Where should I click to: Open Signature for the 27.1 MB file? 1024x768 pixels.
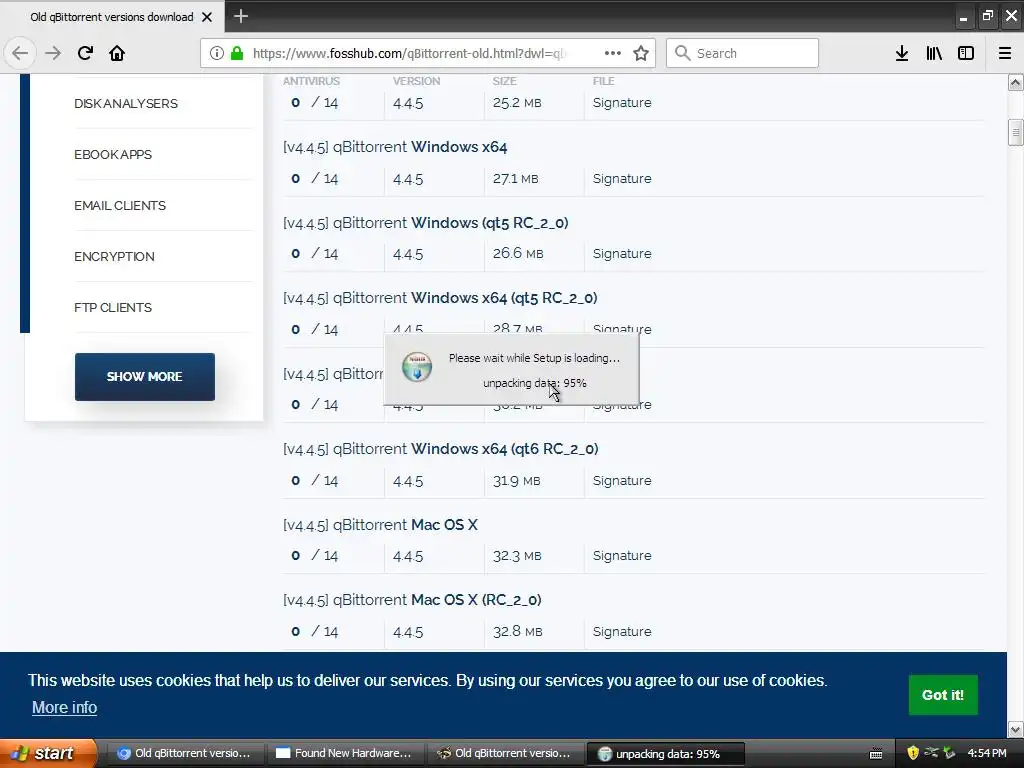click(x=622, y=178)
